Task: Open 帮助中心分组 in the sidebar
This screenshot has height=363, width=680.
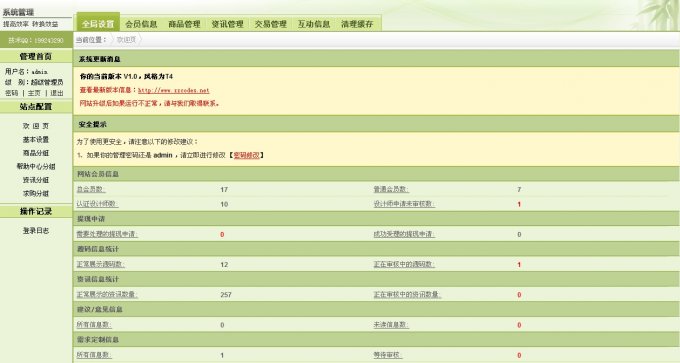Action: pos(36,166)
